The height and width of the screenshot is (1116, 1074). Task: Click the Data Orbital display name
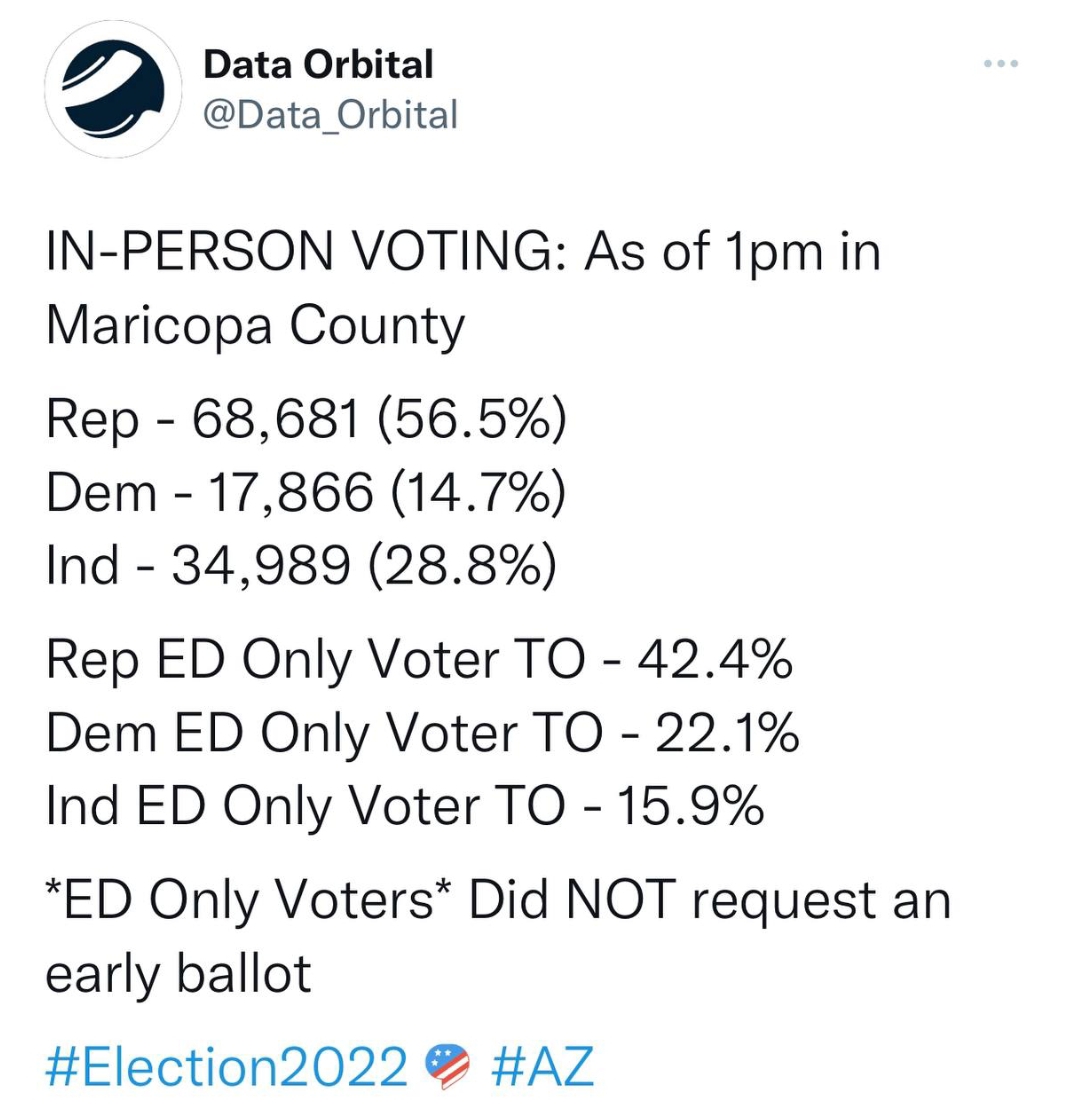[318, 65]
